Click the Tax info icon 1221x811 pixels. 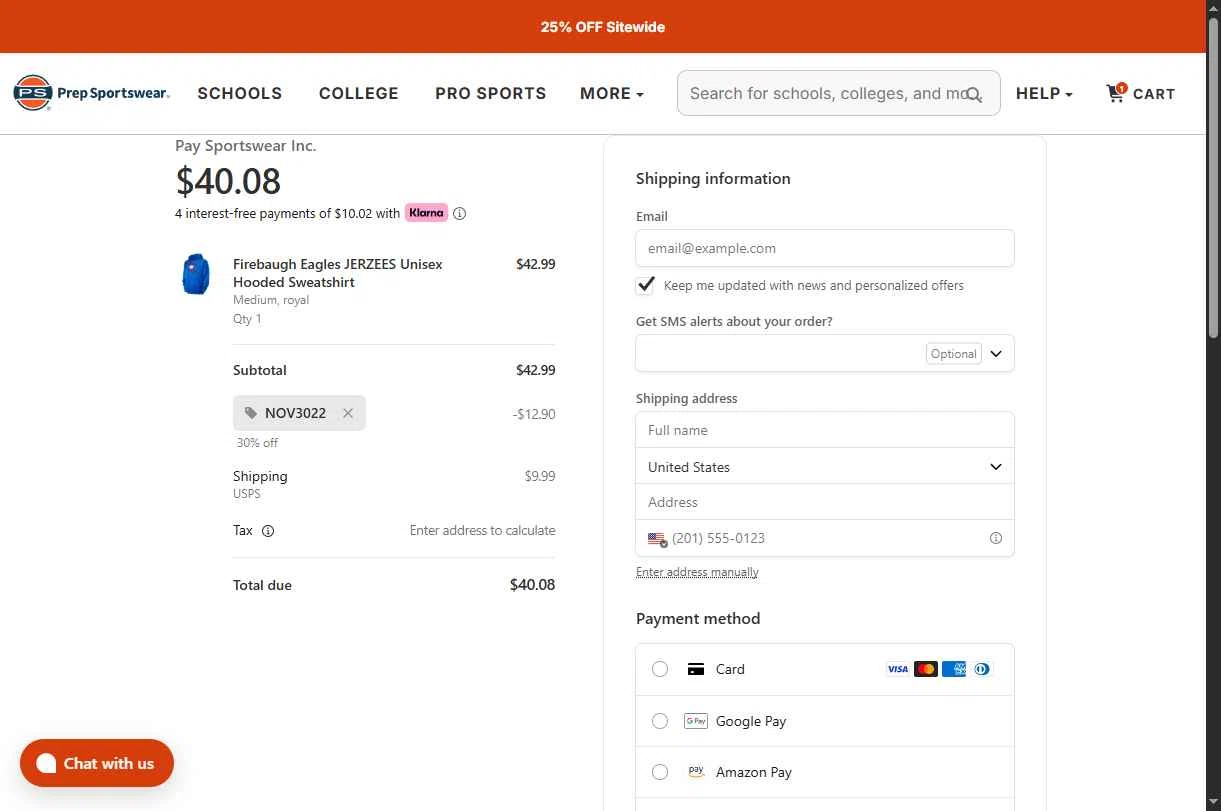click(x=268, y=531)
